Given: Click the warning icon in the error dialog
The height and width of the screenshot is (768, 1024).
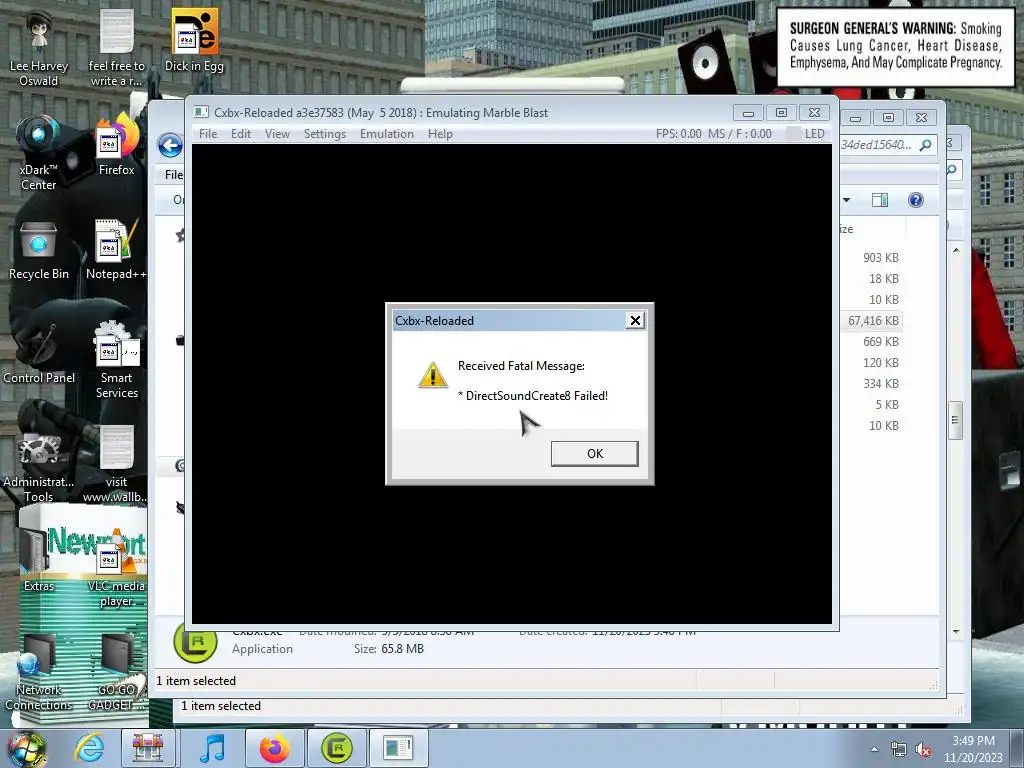Looking at the screenshot, I should point(432,375).
